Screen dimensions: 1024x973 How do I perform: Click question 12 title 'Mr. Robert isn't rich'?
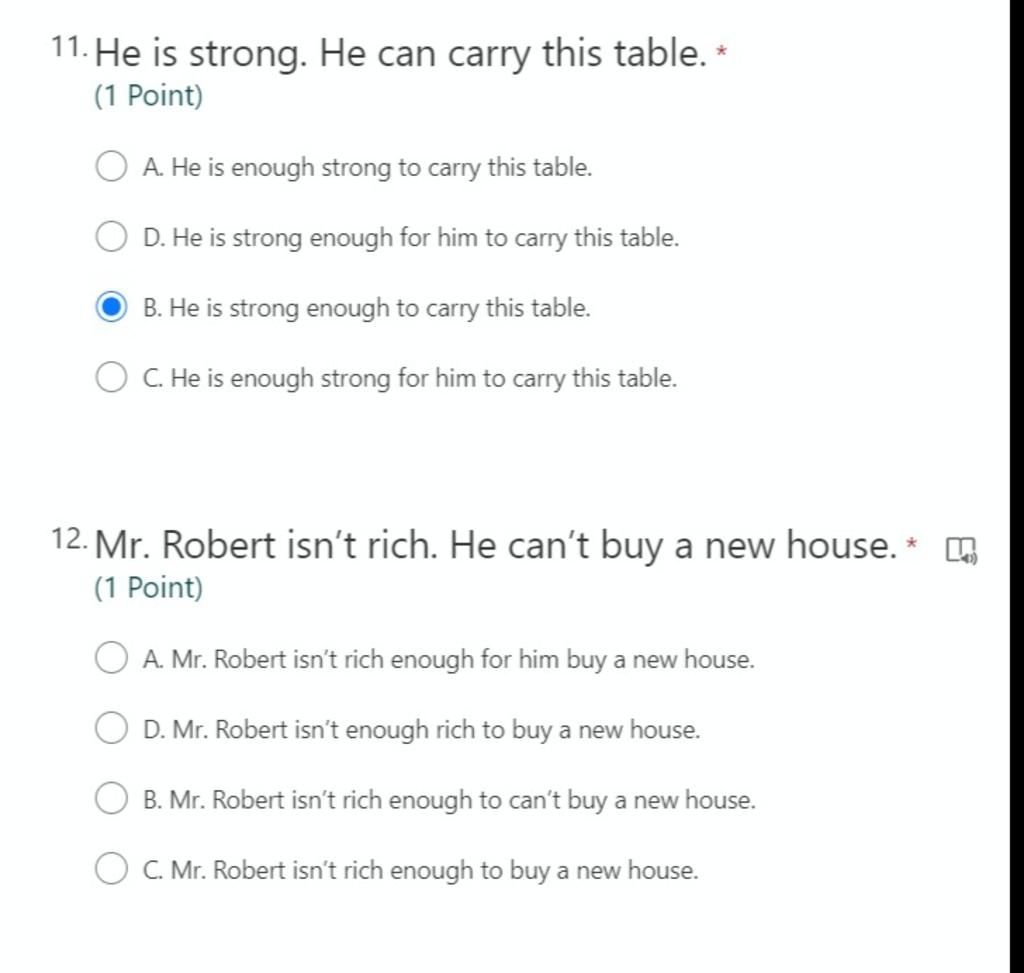click(495, 546)
